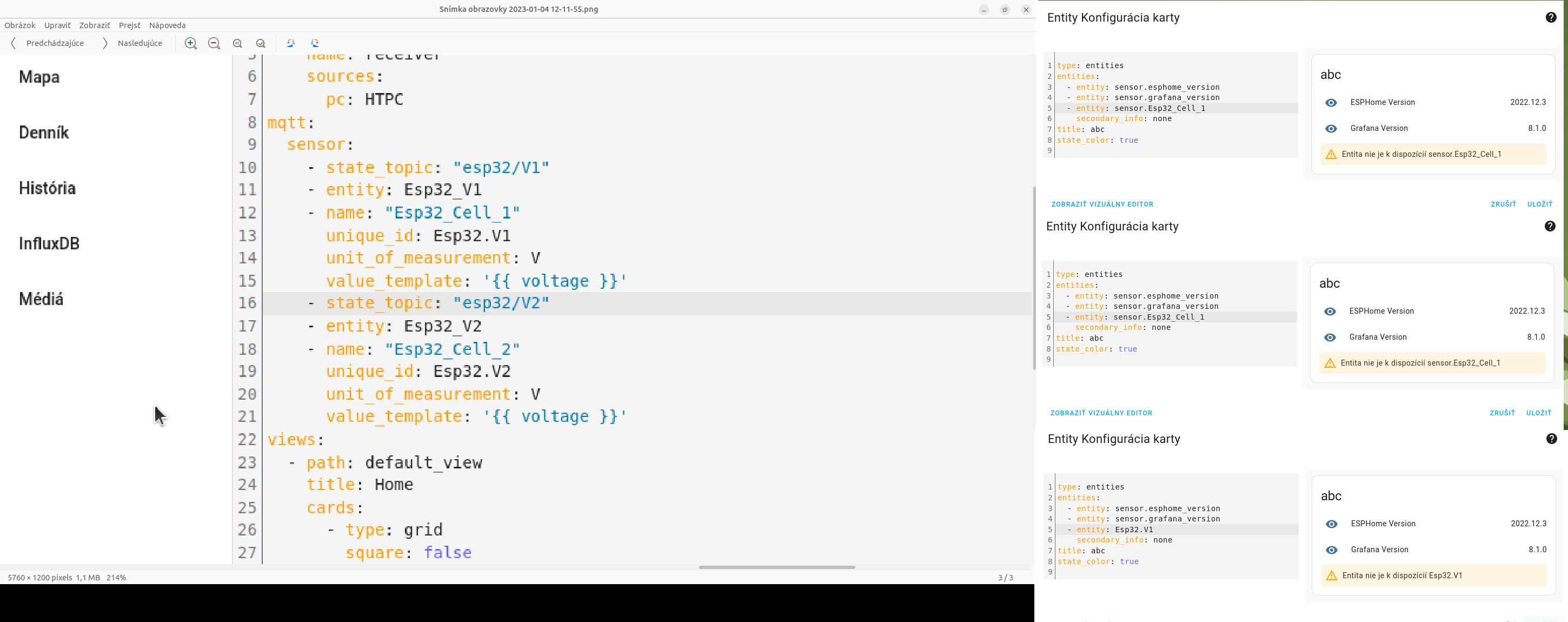Click the zoom in magnifier icon
The width and height of the screenshot is (1568, 622).
click(190, 43)
